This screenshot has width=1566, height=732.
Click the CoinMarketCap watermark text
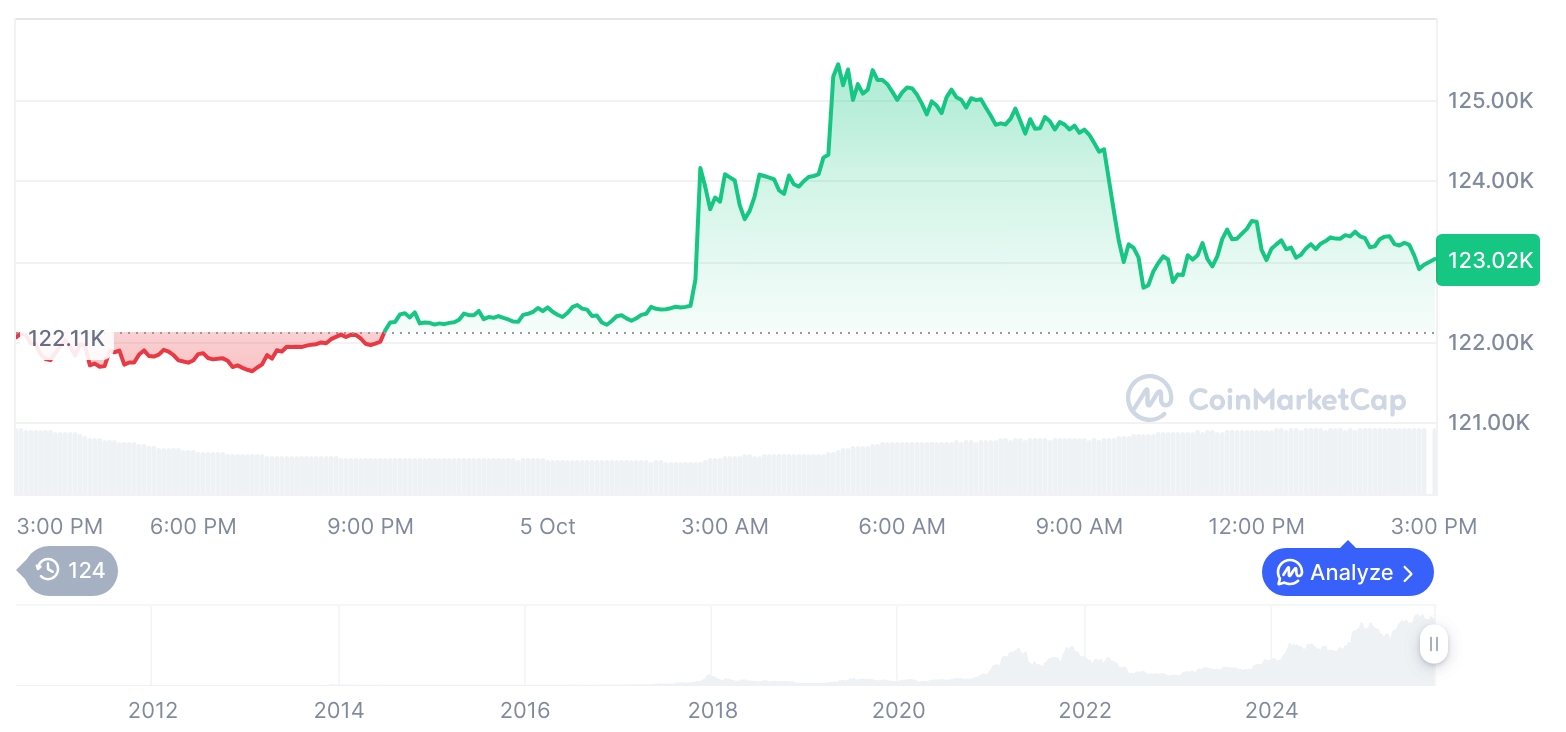click(x=1297, y=400)
